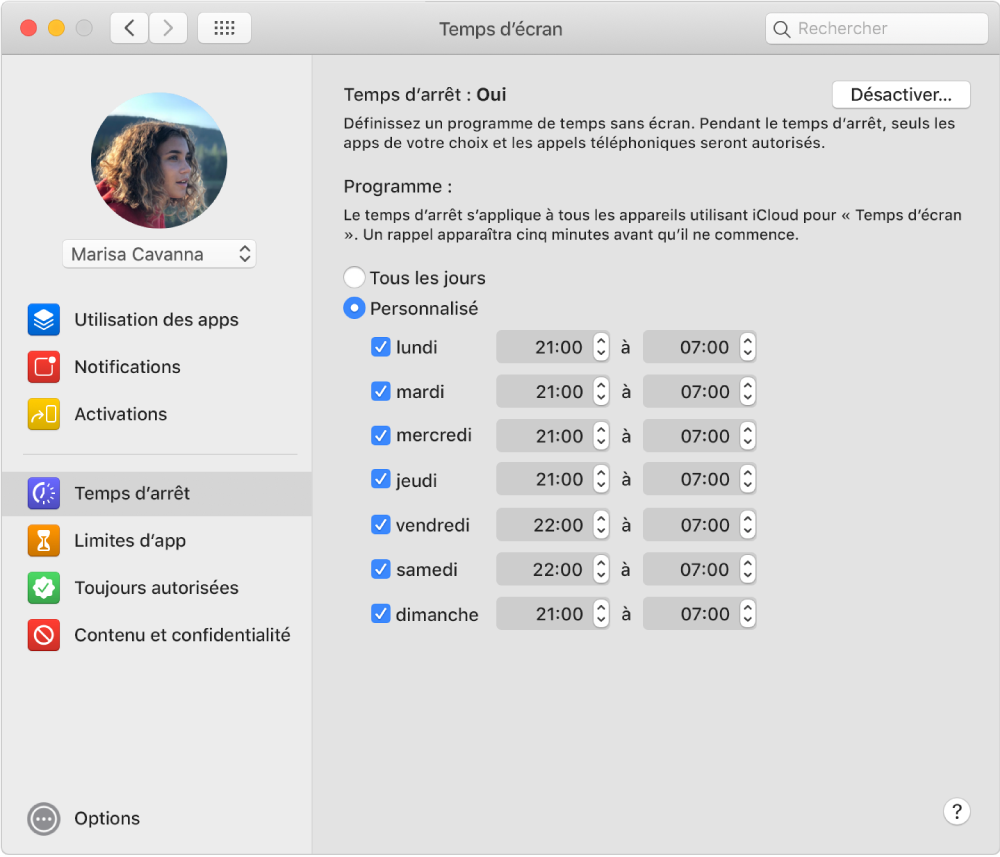Focus the Rechercher search field

(877, 29)
